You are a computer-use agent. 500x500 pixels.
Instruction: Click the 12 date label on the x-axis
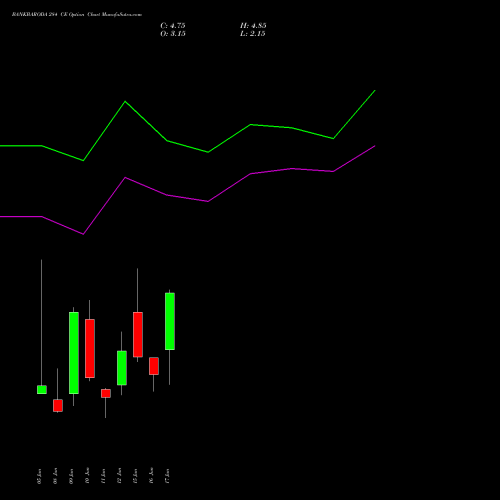tap(119, 476)
